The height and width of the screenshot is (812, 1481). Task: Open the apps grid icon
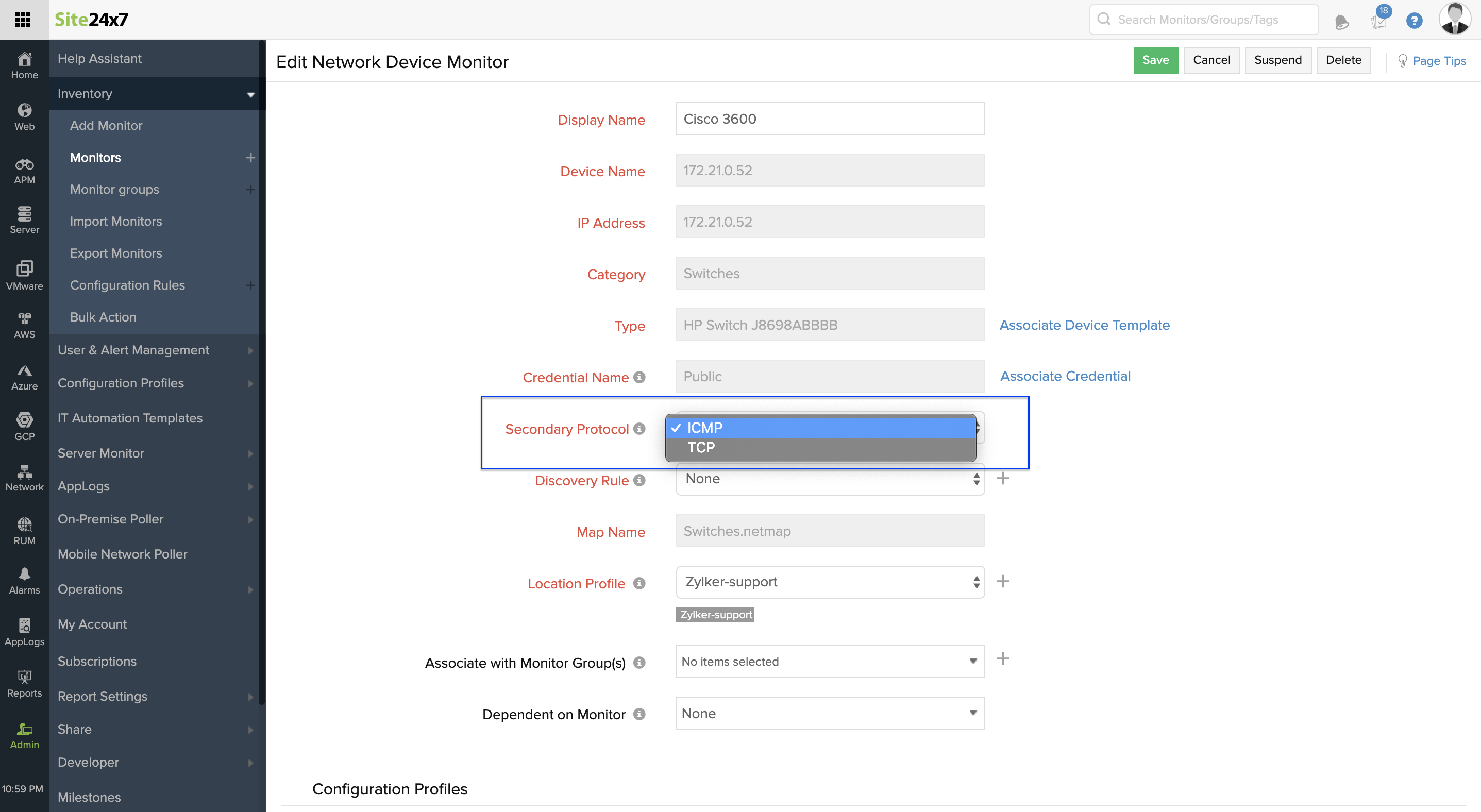[23, 20]
